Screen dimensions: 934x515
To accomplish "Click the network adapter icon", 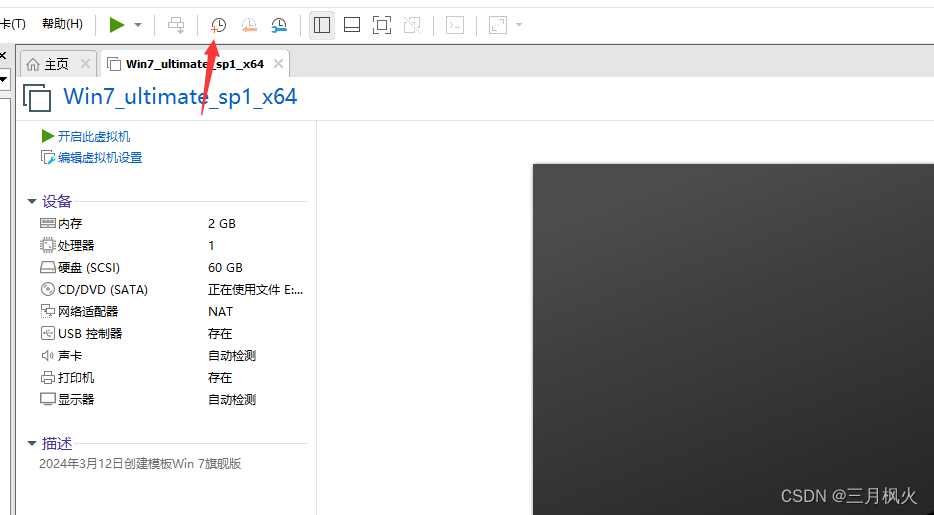I will click(48, 311).
